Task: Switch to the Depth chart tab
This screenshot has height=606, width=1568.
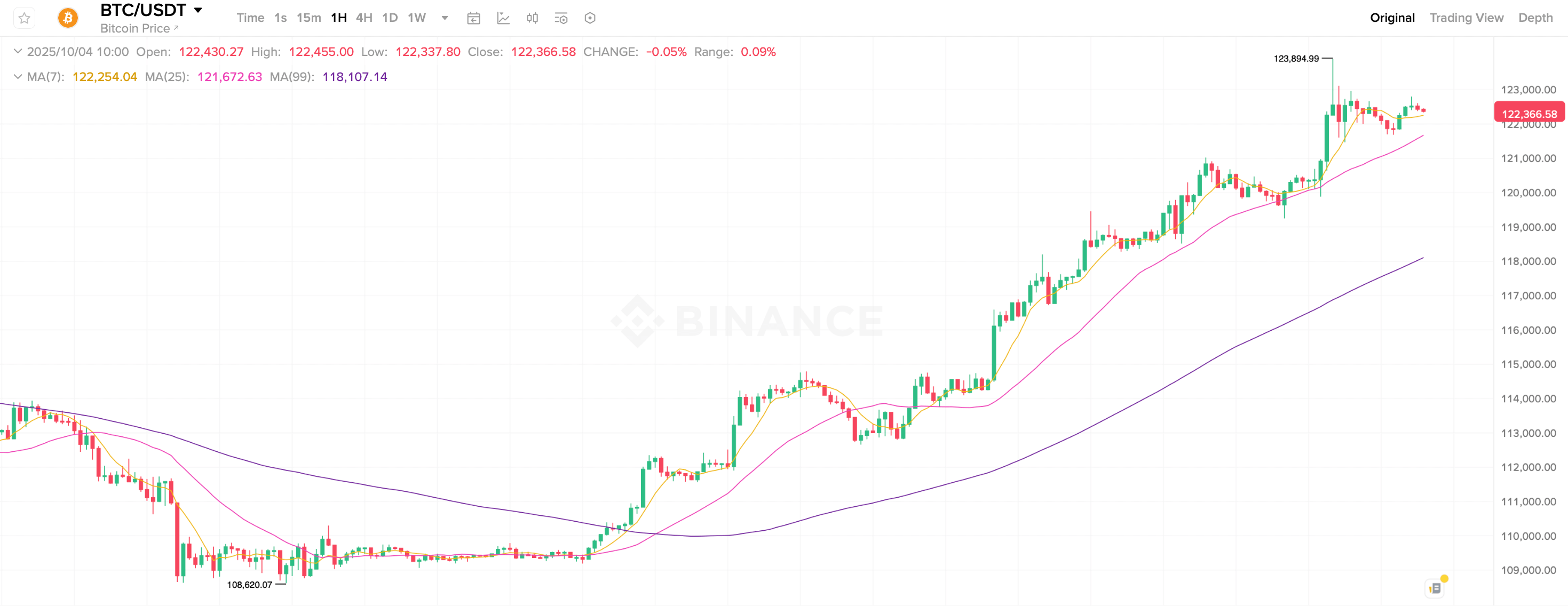Action: click(1535, 18)
